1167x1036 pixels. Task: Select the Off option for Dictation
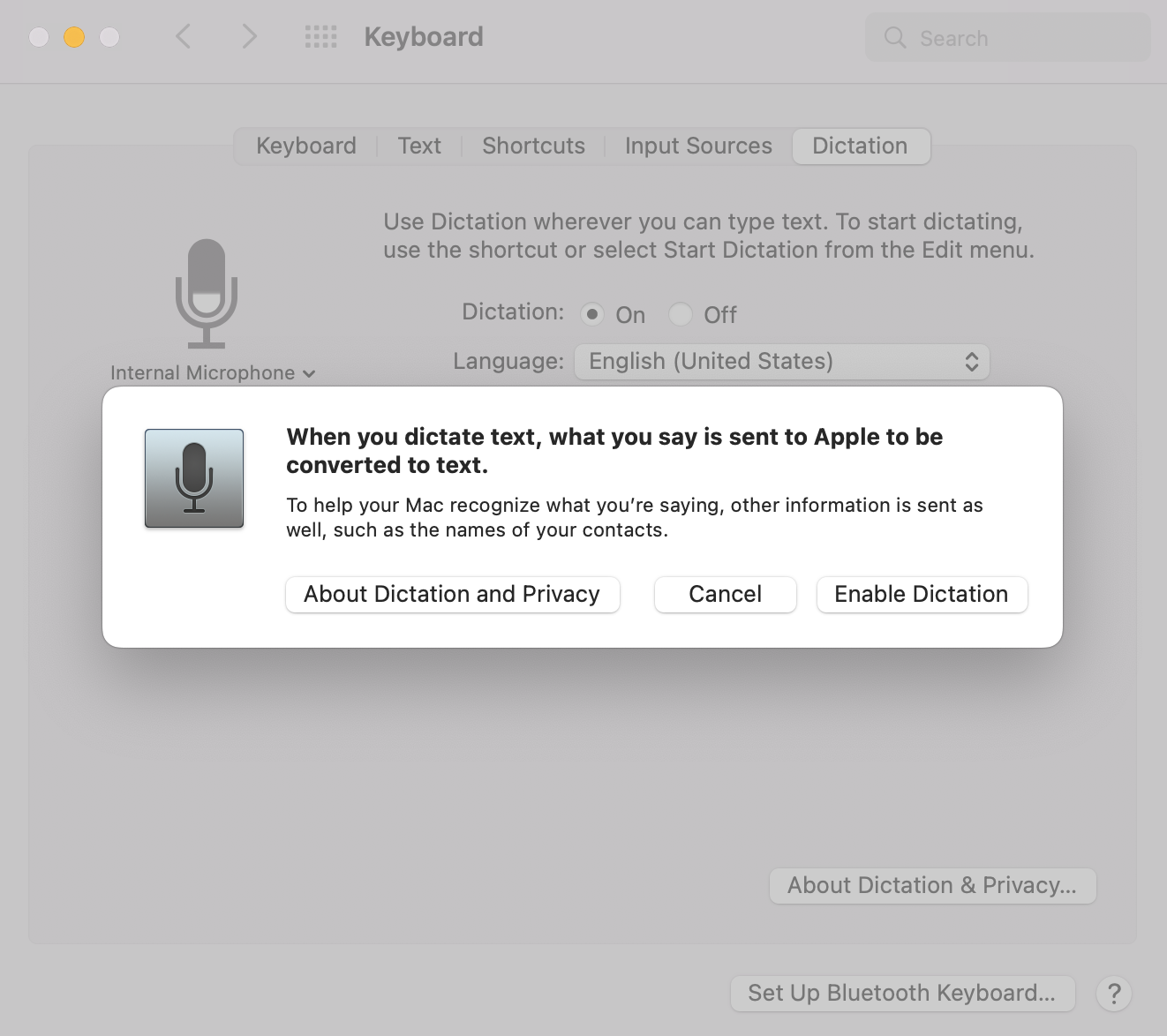[x=681, y=314]
